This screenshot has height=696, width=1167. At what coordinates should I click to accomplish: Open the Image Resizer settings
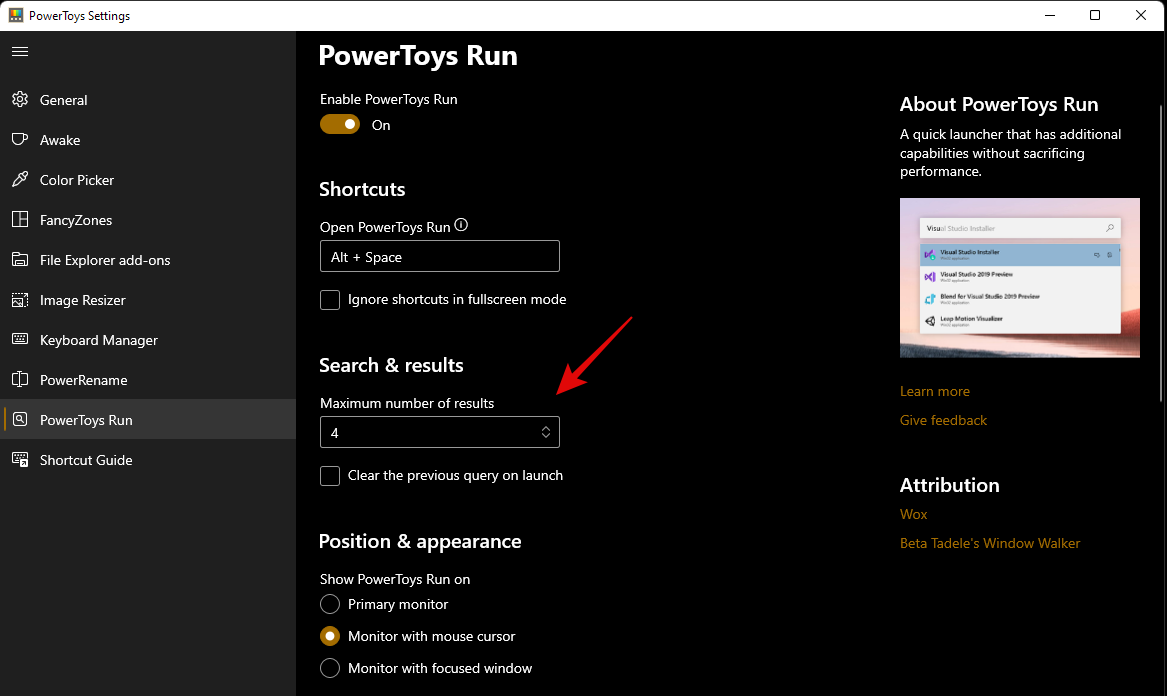[20, 300]
